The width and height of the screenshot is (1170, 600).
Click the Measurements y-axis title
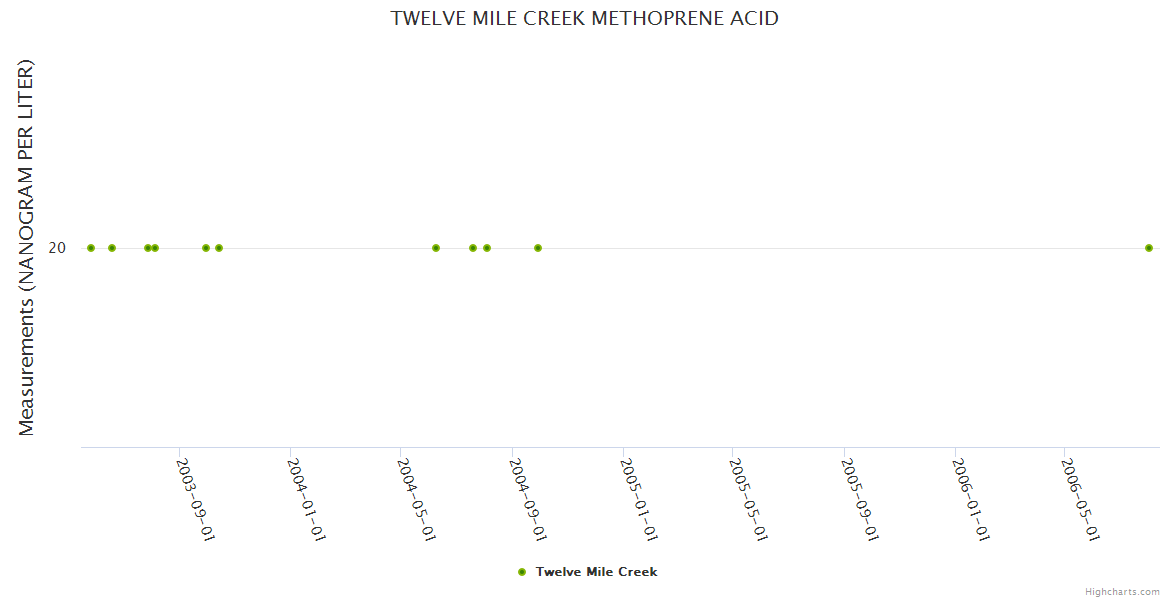[27, 248]
